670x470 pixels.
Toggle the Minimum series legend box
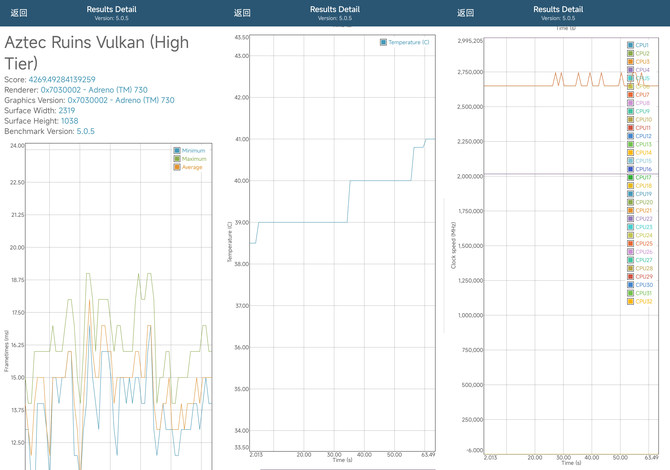pos(177,151)
